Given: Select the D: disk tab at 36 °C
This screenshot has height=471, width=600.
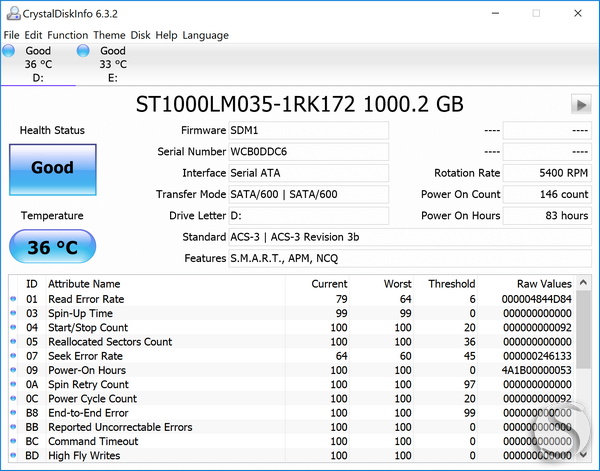Looking at the screenshot, I should tap(38, 64).
